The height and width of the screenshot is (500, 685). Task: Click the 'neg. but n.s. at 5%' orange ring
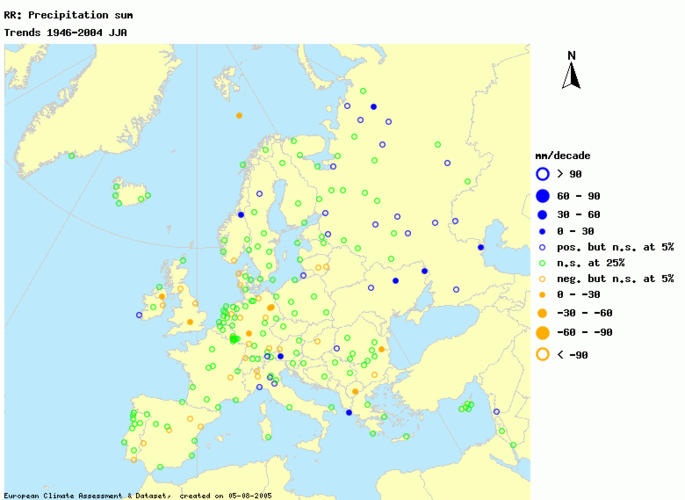pyautogui.click(x=541, y=278)
